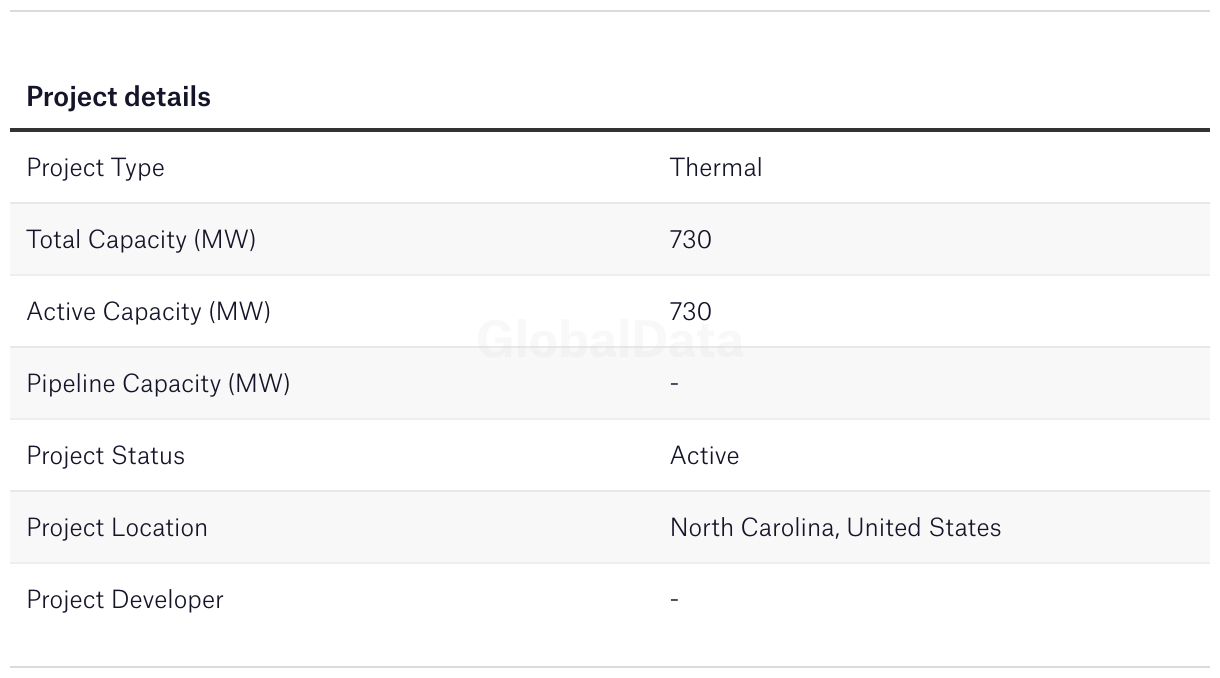Click the Project details heading

pos(118,97)
